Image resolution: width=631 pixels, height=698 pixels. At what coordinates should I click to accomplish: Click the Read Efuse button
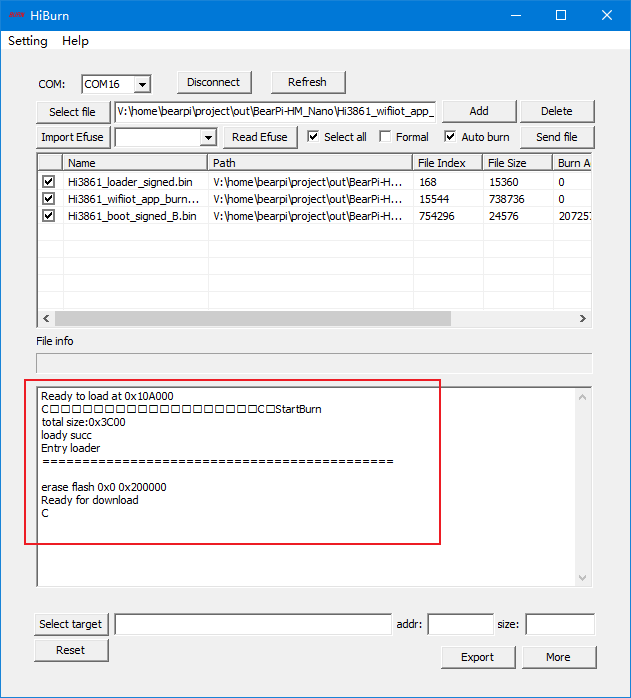click(x=260, y=137)
